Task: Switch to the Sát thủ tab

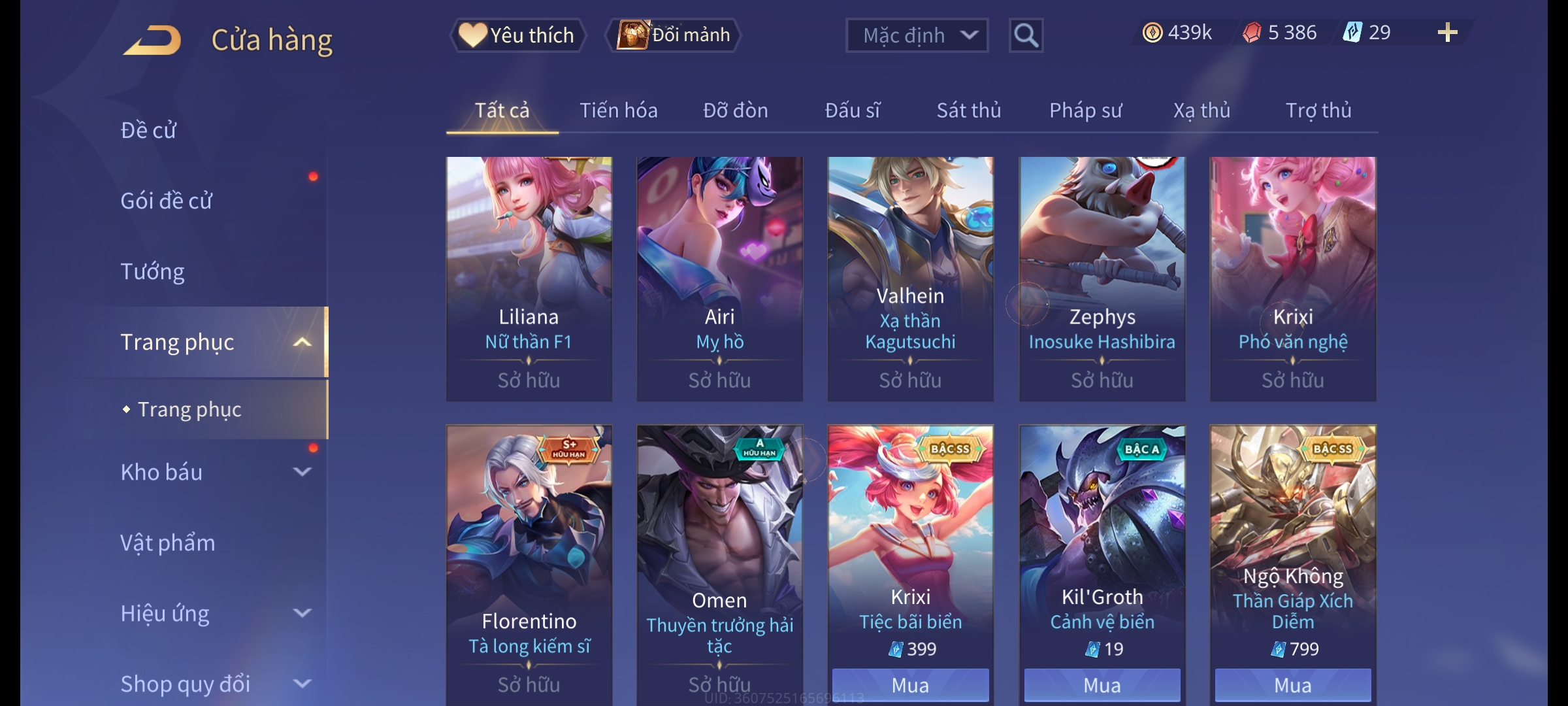Action: [969, 110]
